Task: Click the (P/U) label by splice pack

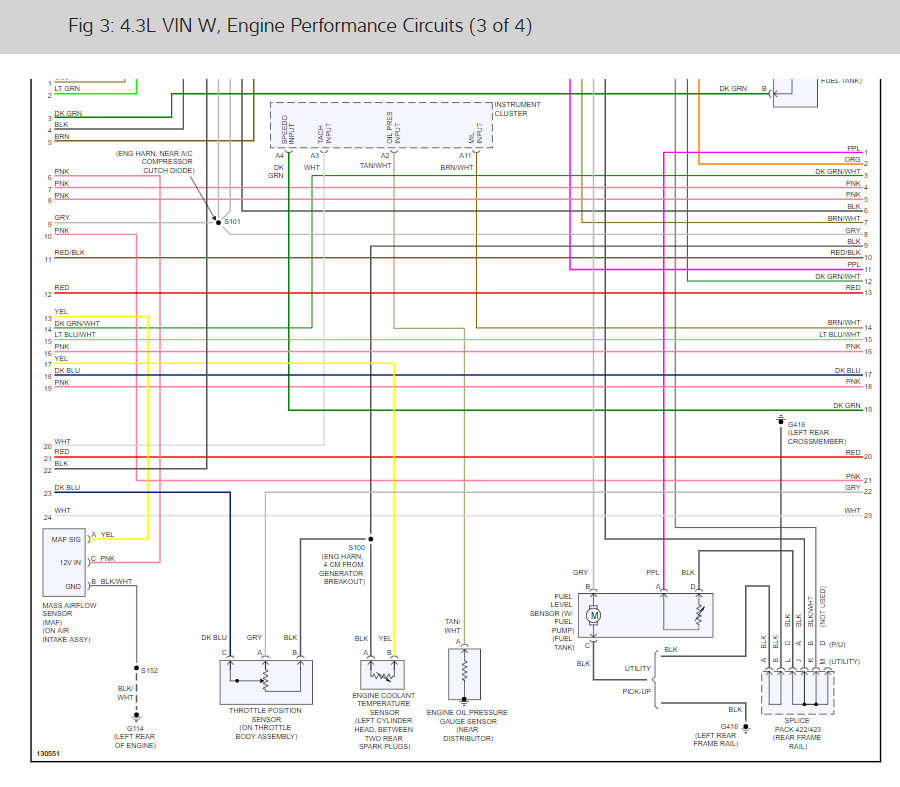Action: click(837, 645)
